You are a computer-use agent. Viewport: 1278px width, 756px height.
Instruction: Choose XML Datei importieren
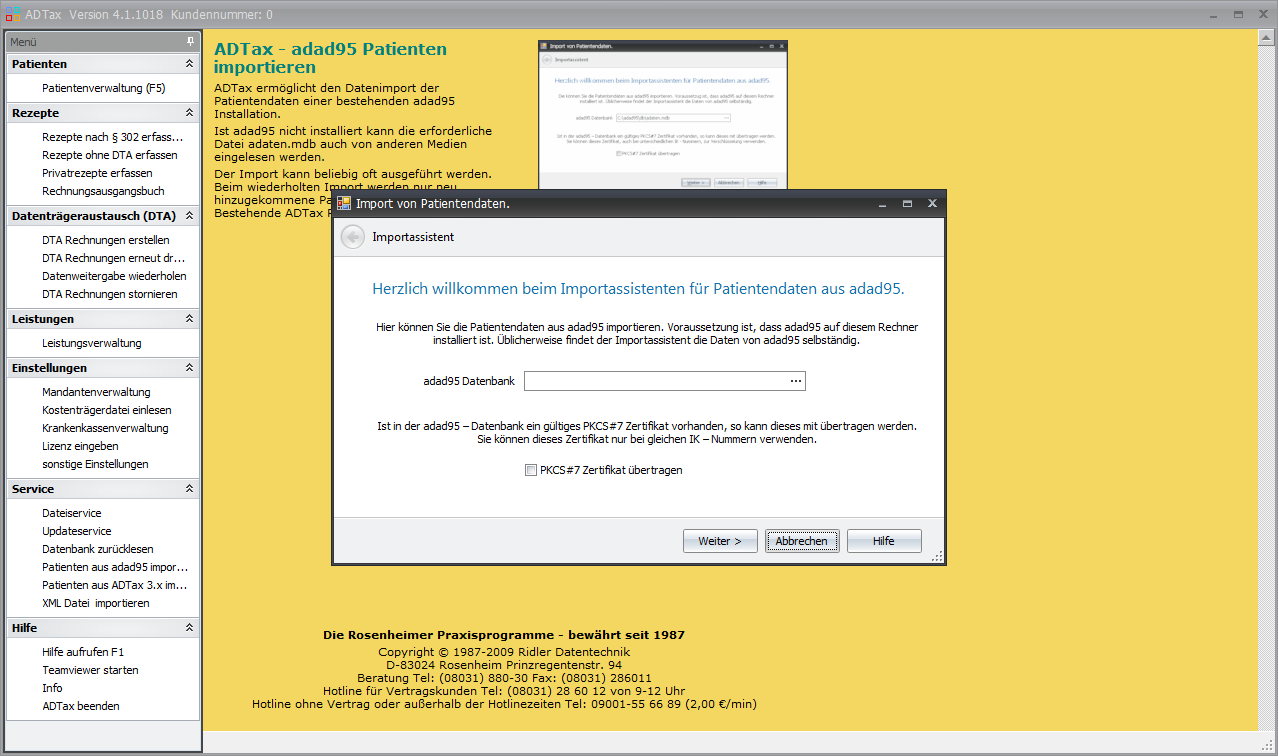point(96,603)
